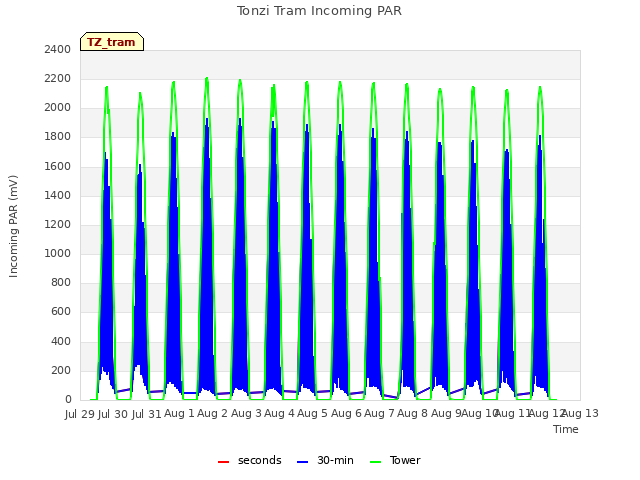Click the Aug 8 x-axis date label
The width and height of the screenshot is (640, 480).
pos(413,413)
